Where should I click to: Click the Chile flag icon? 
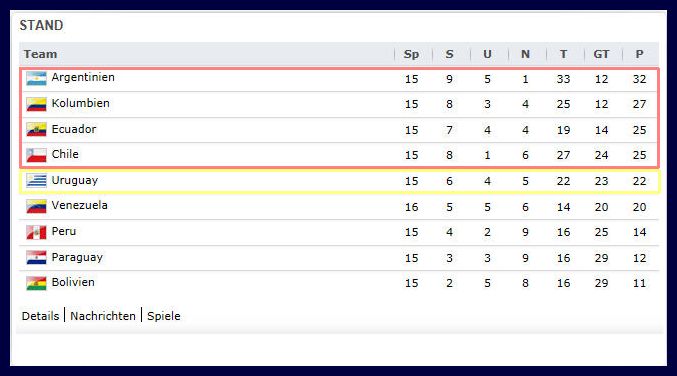pyautogui.click(x=36, y=155)
